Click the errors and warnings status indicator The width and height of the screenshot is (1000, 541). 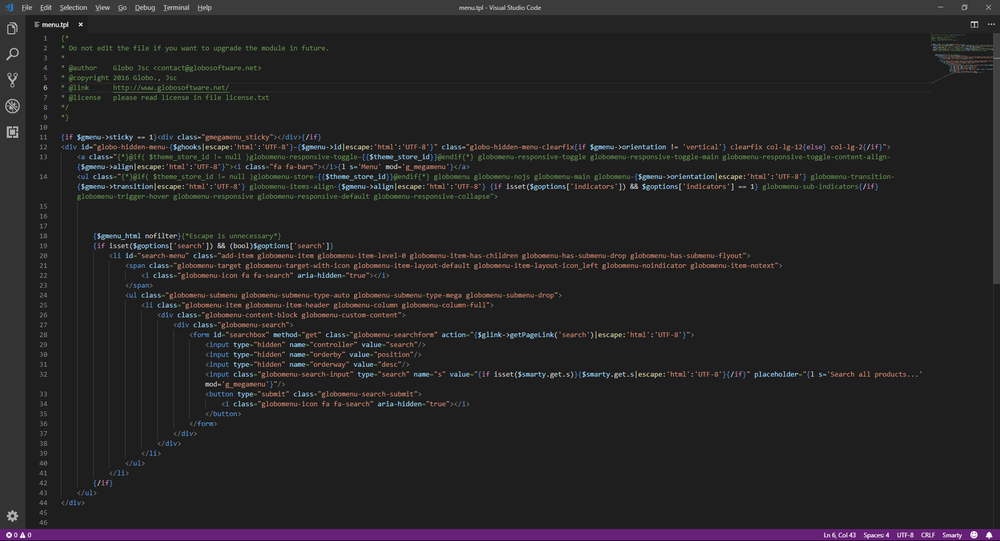[20, 535]
